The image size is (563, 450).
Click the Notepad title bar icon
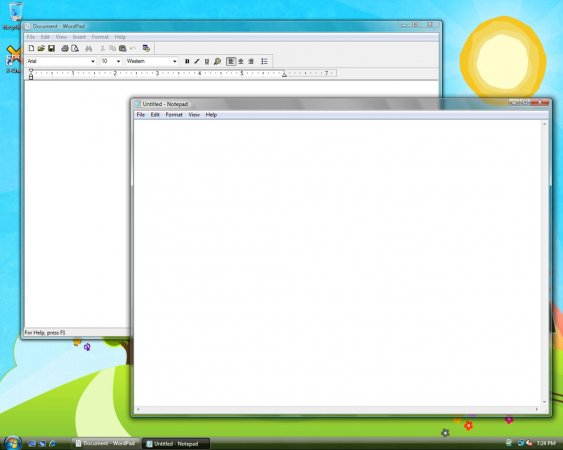(x=137, y=104)
